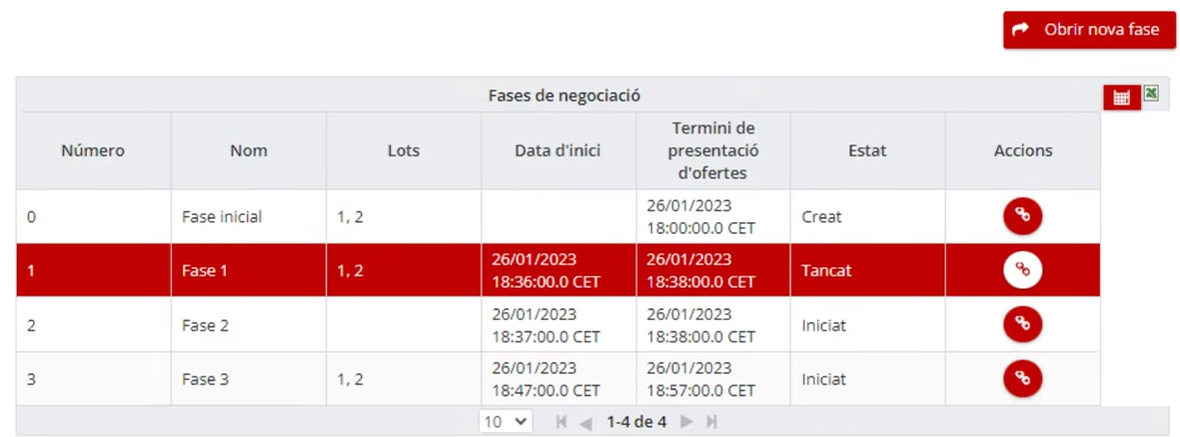The height and width of the screenshot is (437, 1180).
Task: Sort by the Número column header
Action: (93, 150)
